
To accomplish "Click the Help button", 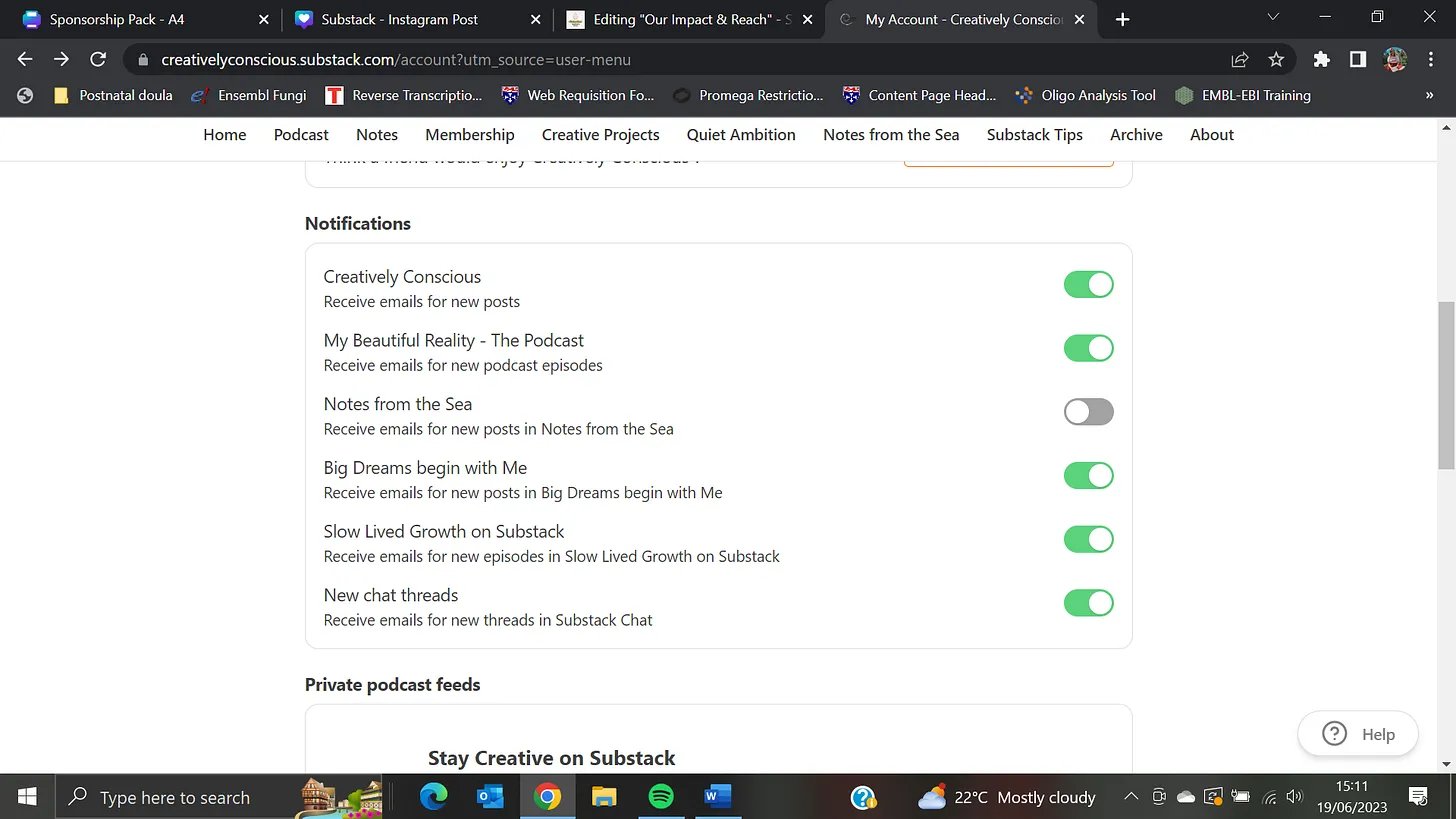I will coord(1357,734).
